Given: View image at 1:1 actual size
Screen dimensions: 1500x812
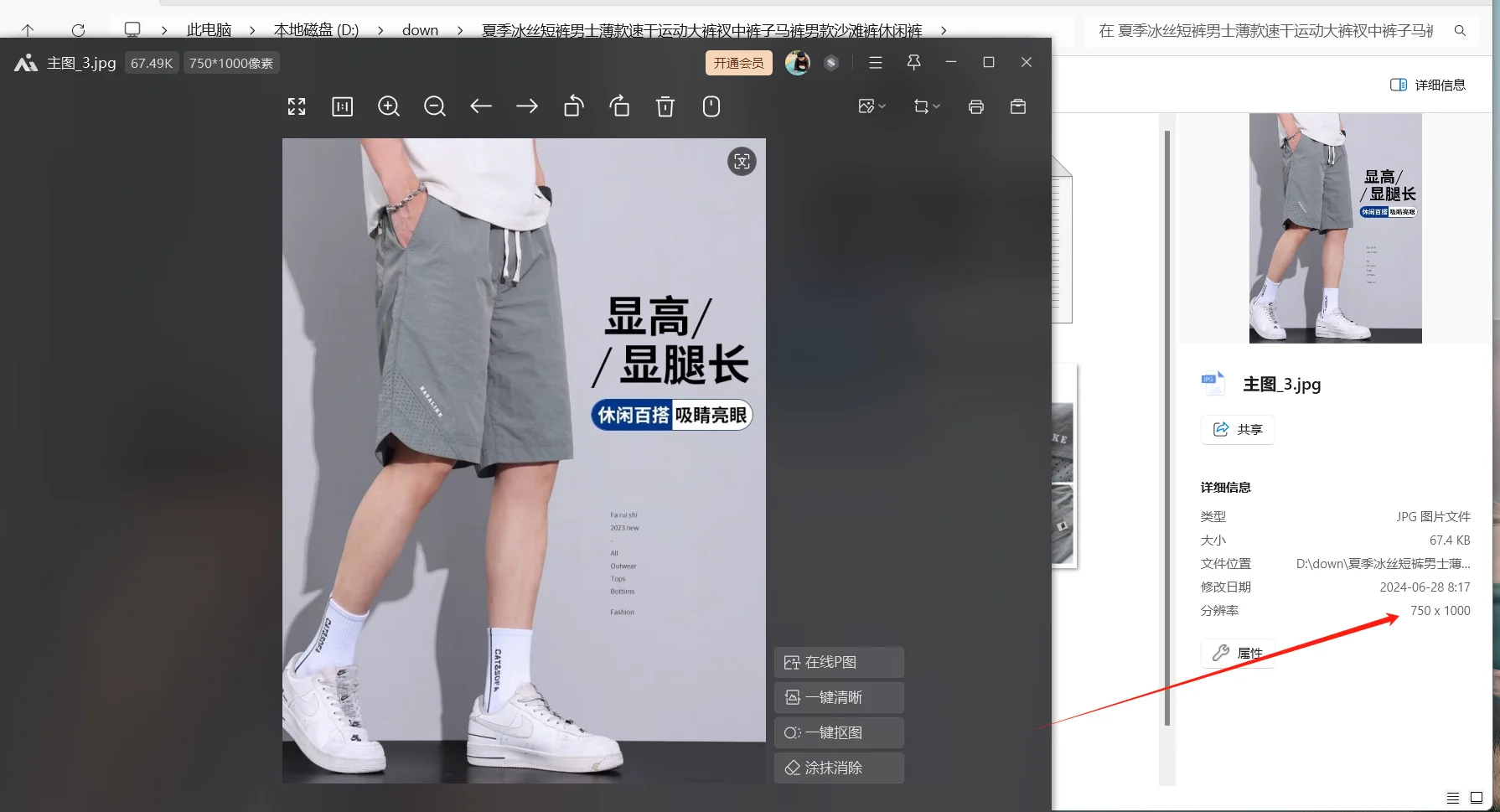Looking at the screenshot, I should coord(342,106).
